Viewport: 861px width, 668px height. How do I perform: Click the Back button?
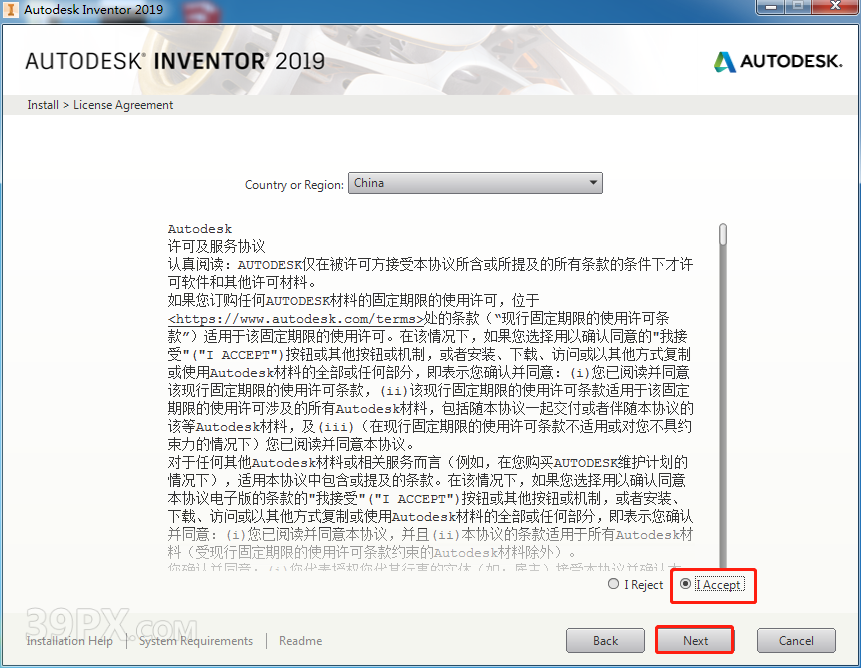click(605, 641)
